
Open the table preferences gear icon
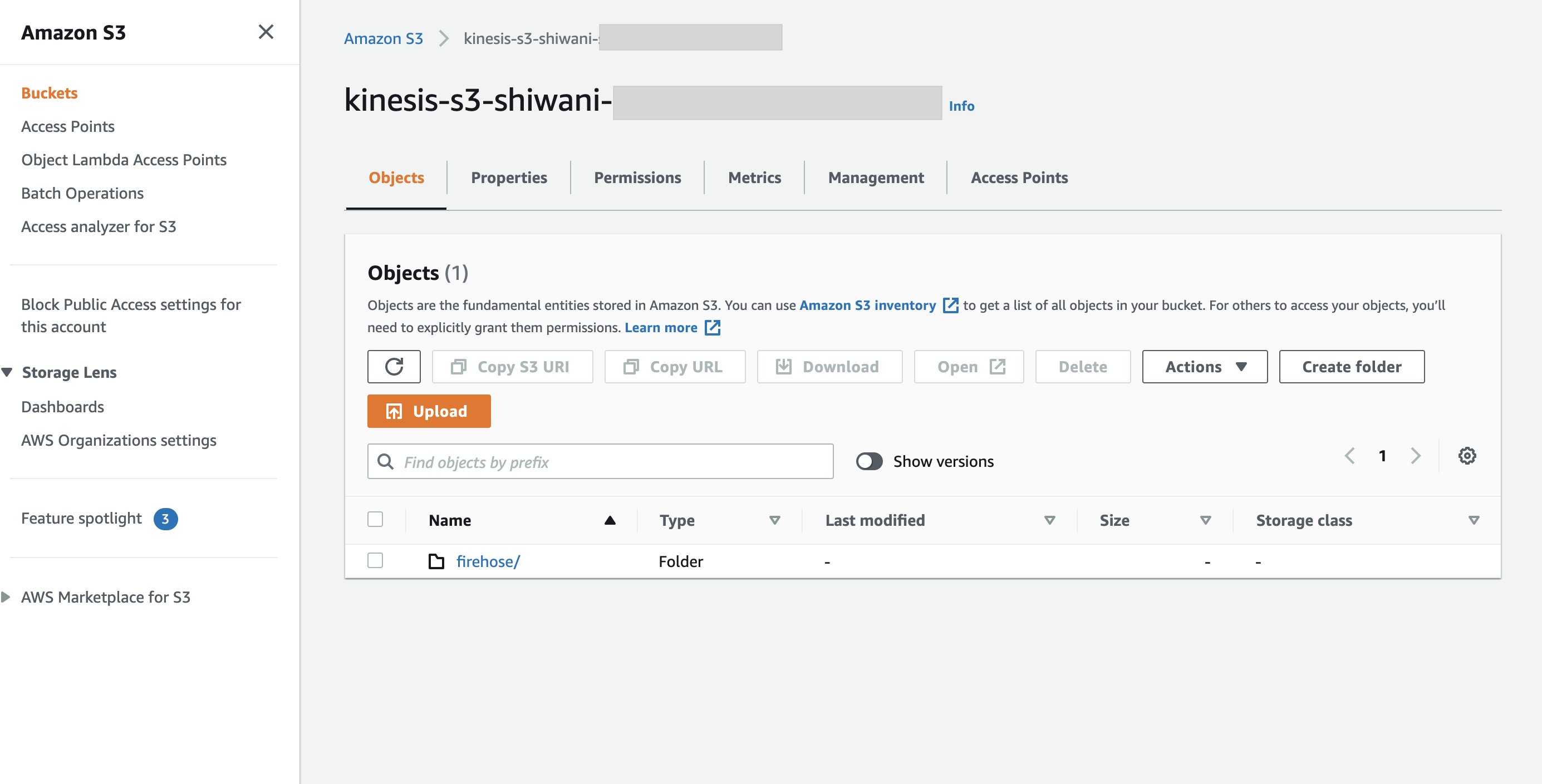point(1467,456)
